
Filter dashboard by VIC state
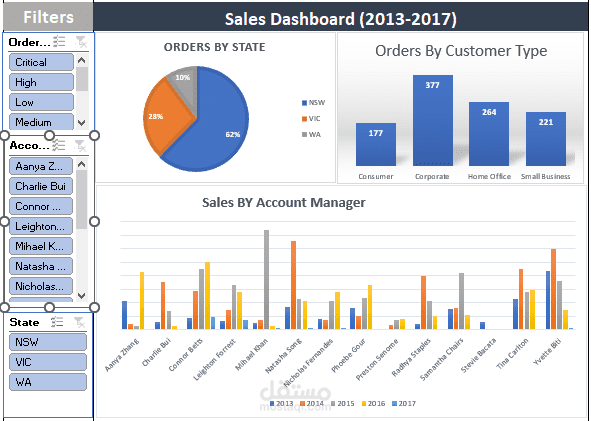pyautogui.click(x=48, y=362)
